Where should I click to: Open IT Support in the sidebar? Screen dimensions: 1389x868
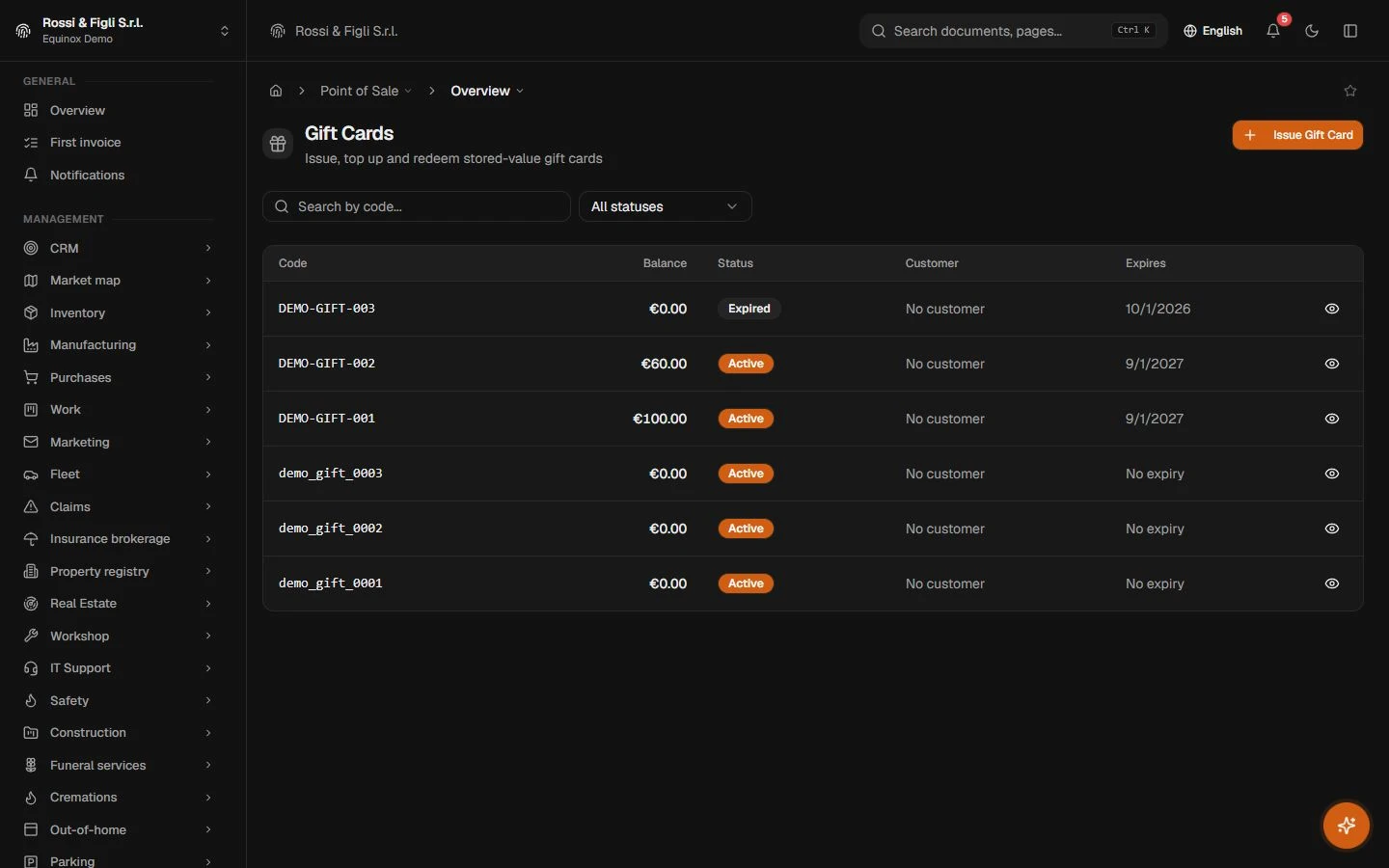click(118, 668)
